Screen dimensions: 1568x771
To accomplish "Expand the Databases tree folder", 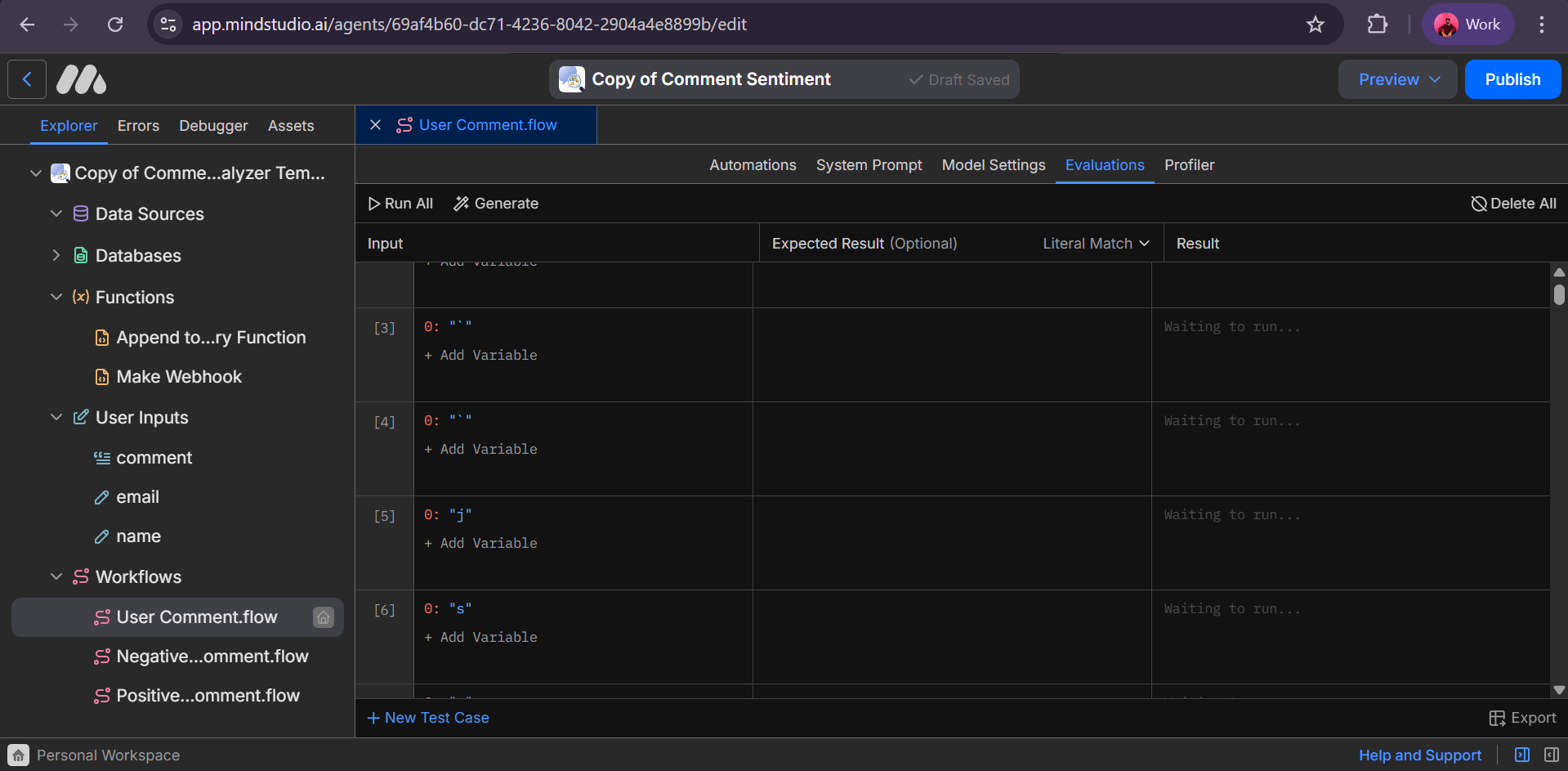I will coord(56,255).
